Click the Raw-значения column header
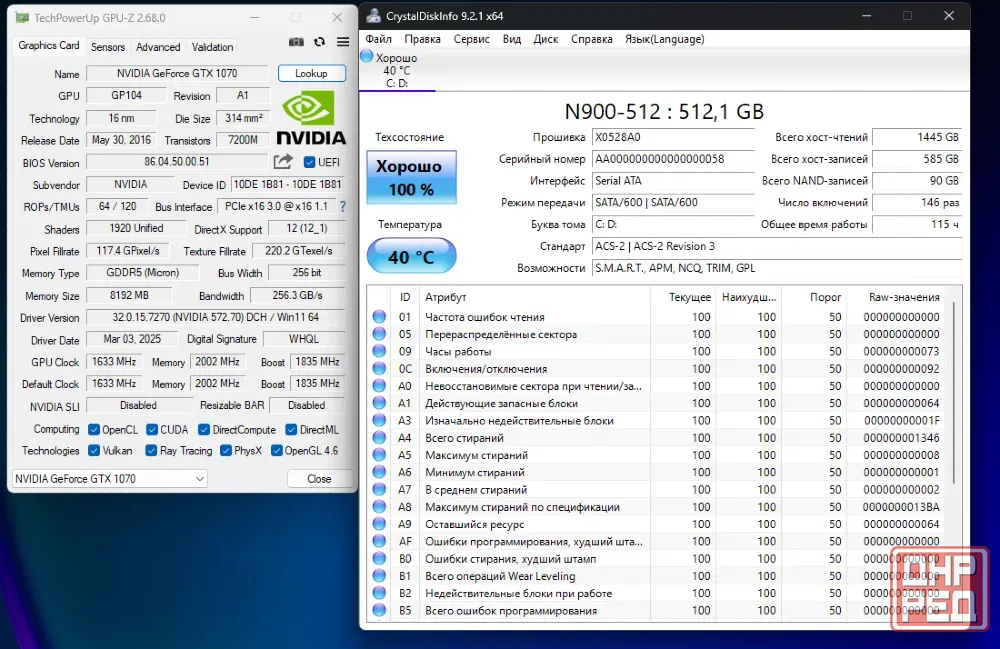1000x649 pixels. [896, 297]
